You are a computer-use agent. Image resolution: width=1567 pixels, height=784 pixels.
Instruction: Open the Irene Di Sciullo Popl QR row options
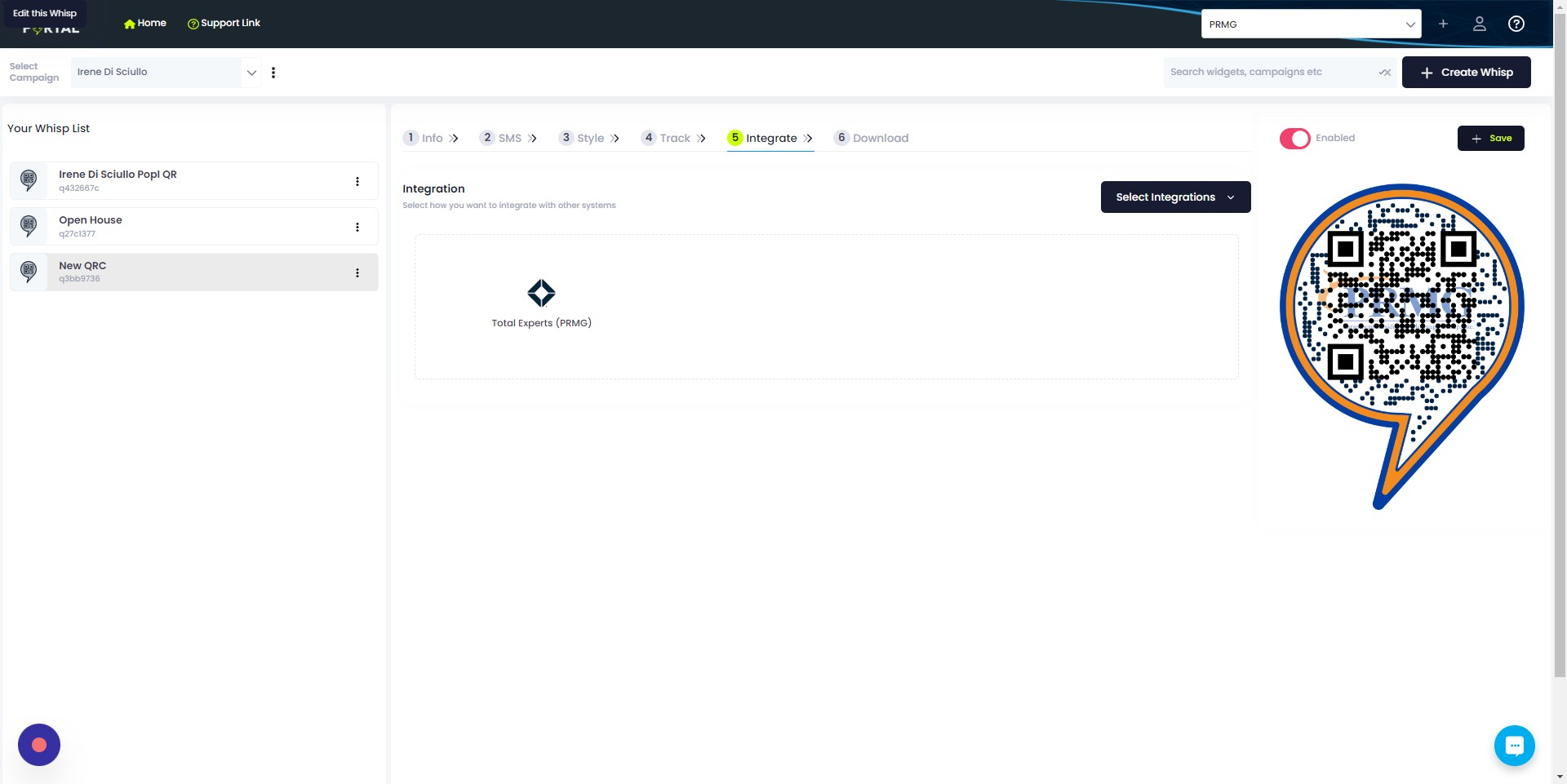click(x=357, y=181)
